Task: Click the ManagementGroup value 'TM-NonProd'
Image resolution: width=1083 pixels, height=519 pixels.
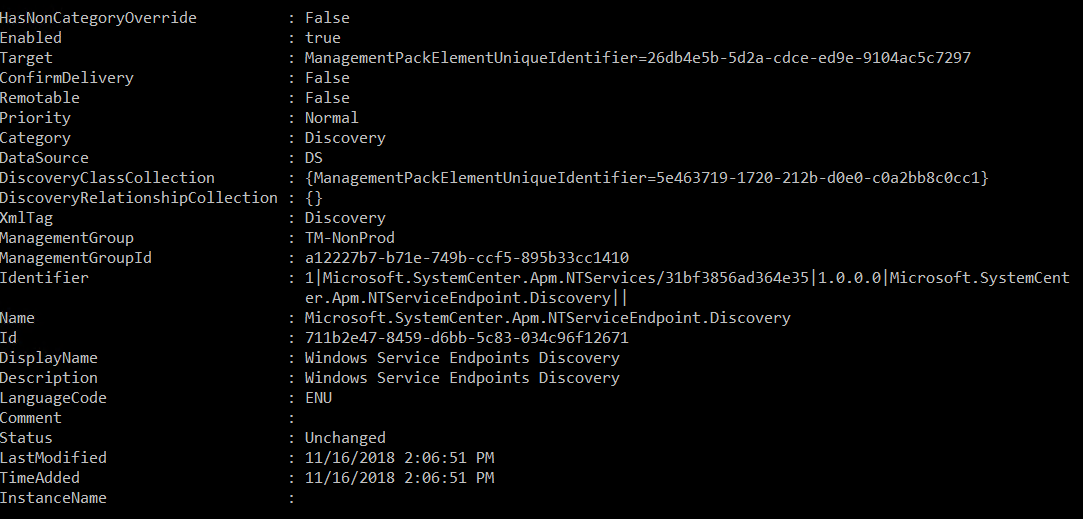Action: [349, 238]
